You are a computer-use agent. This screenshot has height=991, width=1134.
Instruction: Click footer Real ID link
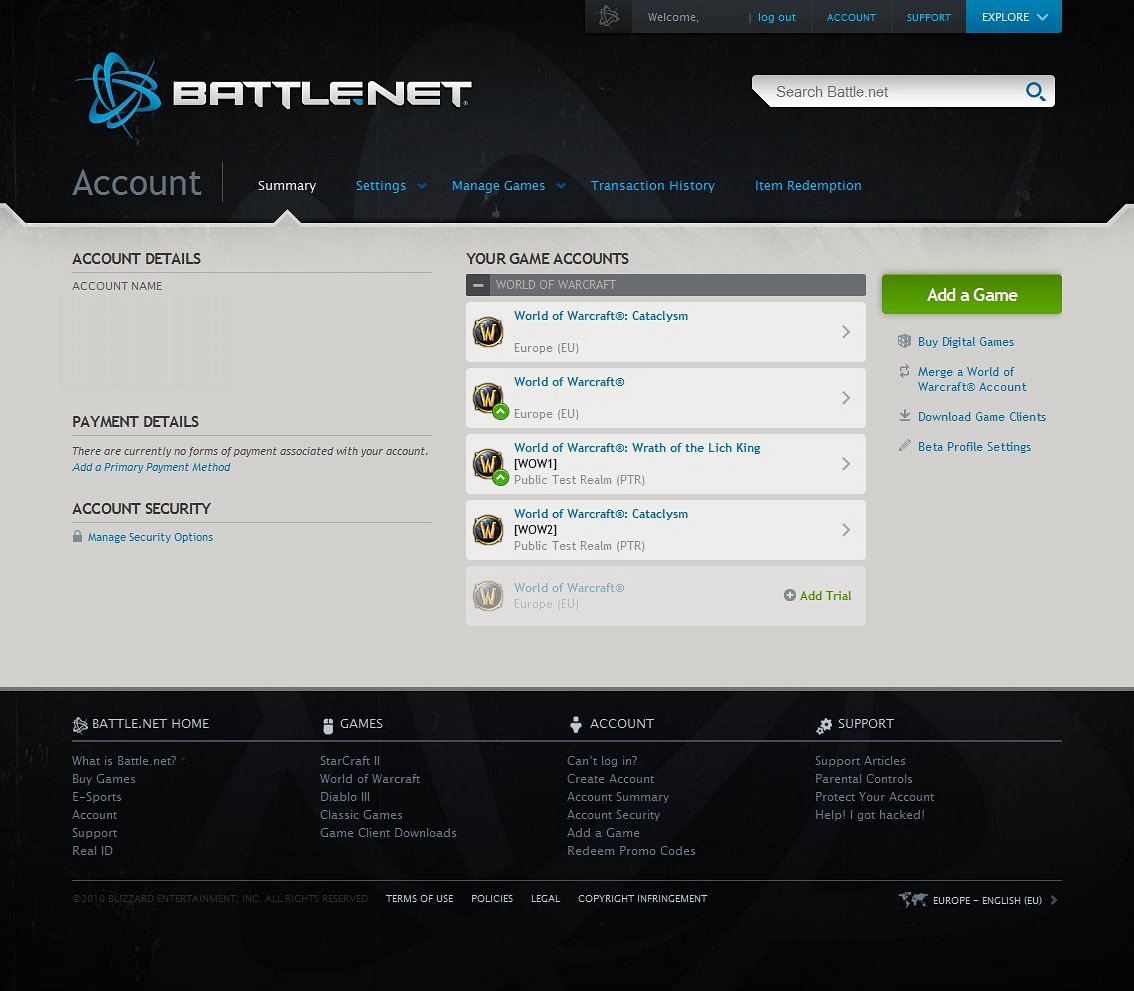(92, 851)
